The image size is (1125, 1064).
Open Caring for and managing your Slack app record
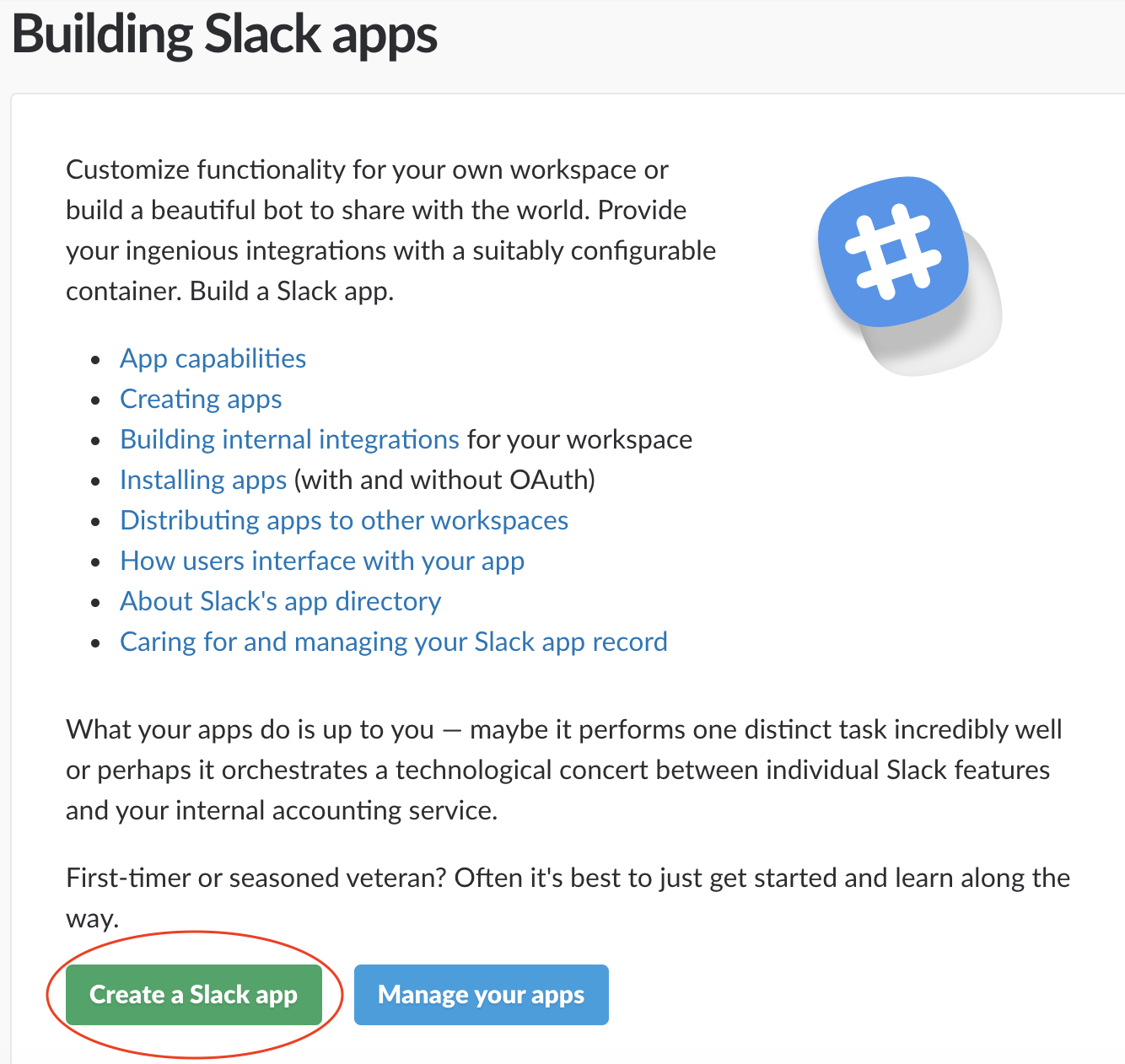click(x=393, y=642)
